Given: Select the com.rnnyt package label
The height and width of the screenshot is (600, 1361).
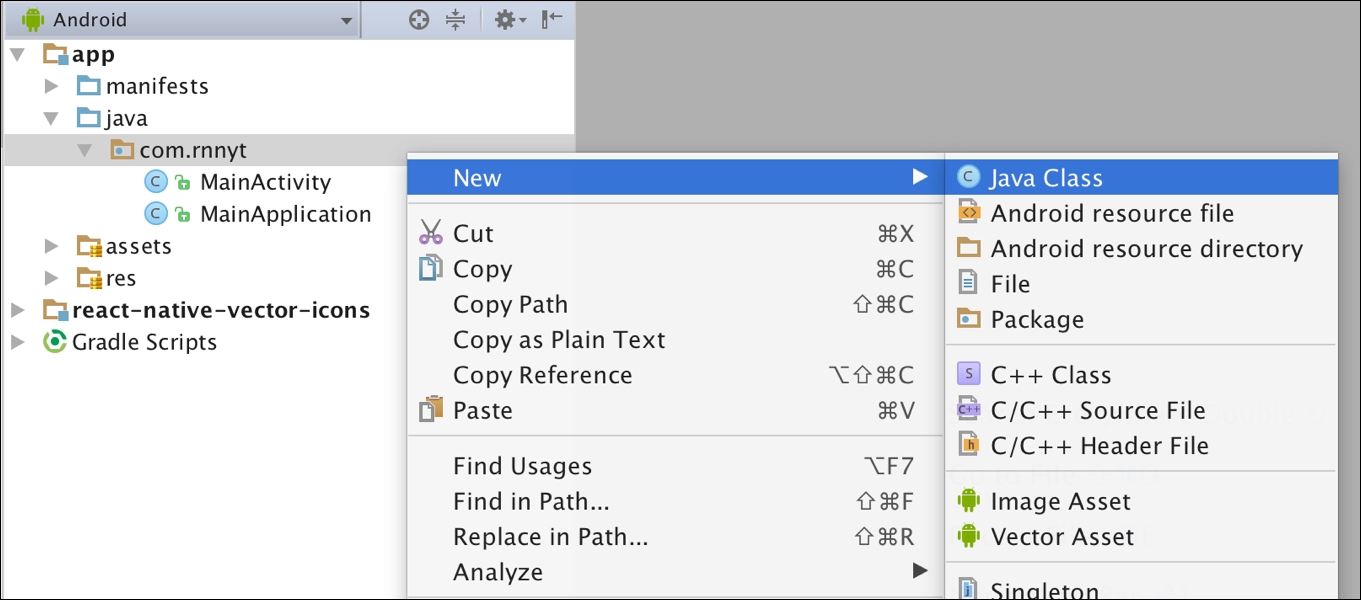Looking at the screenshot, I should click(193, 150).
